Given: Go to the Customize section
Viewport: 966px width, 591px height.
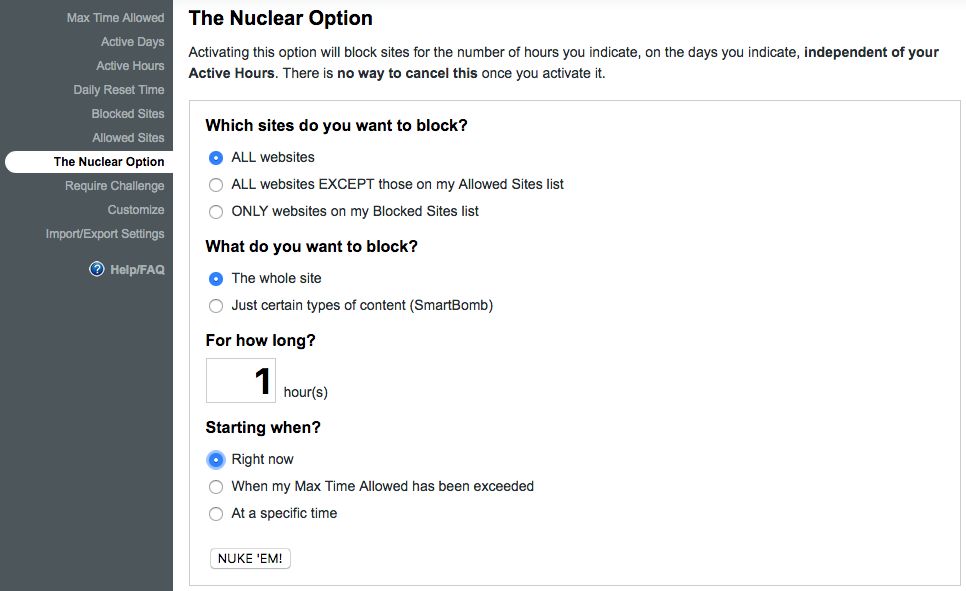Looking at the screenshot, I should tap(136, 210).
